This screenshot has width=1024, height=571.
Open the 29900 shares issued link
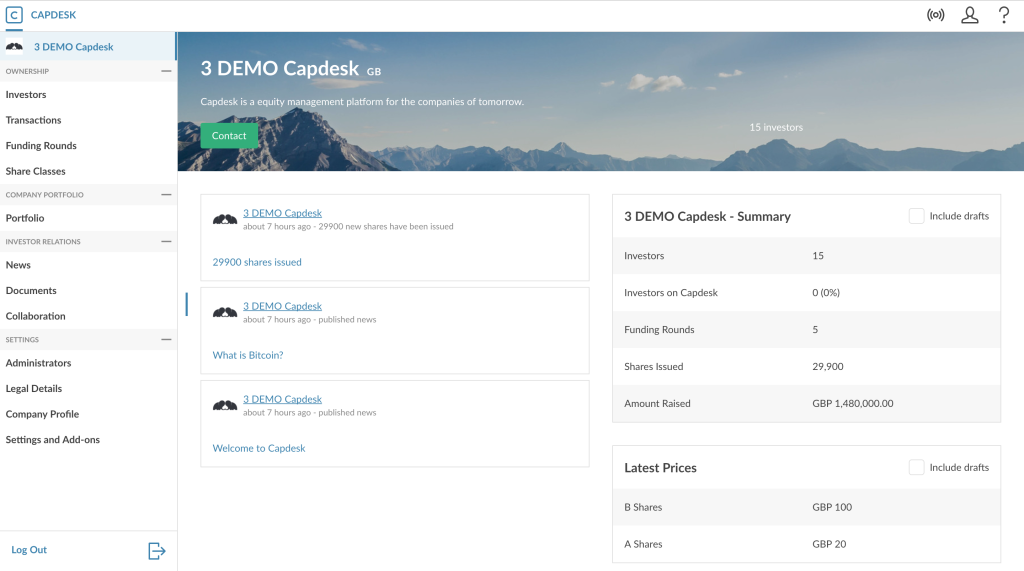point(257,262)
